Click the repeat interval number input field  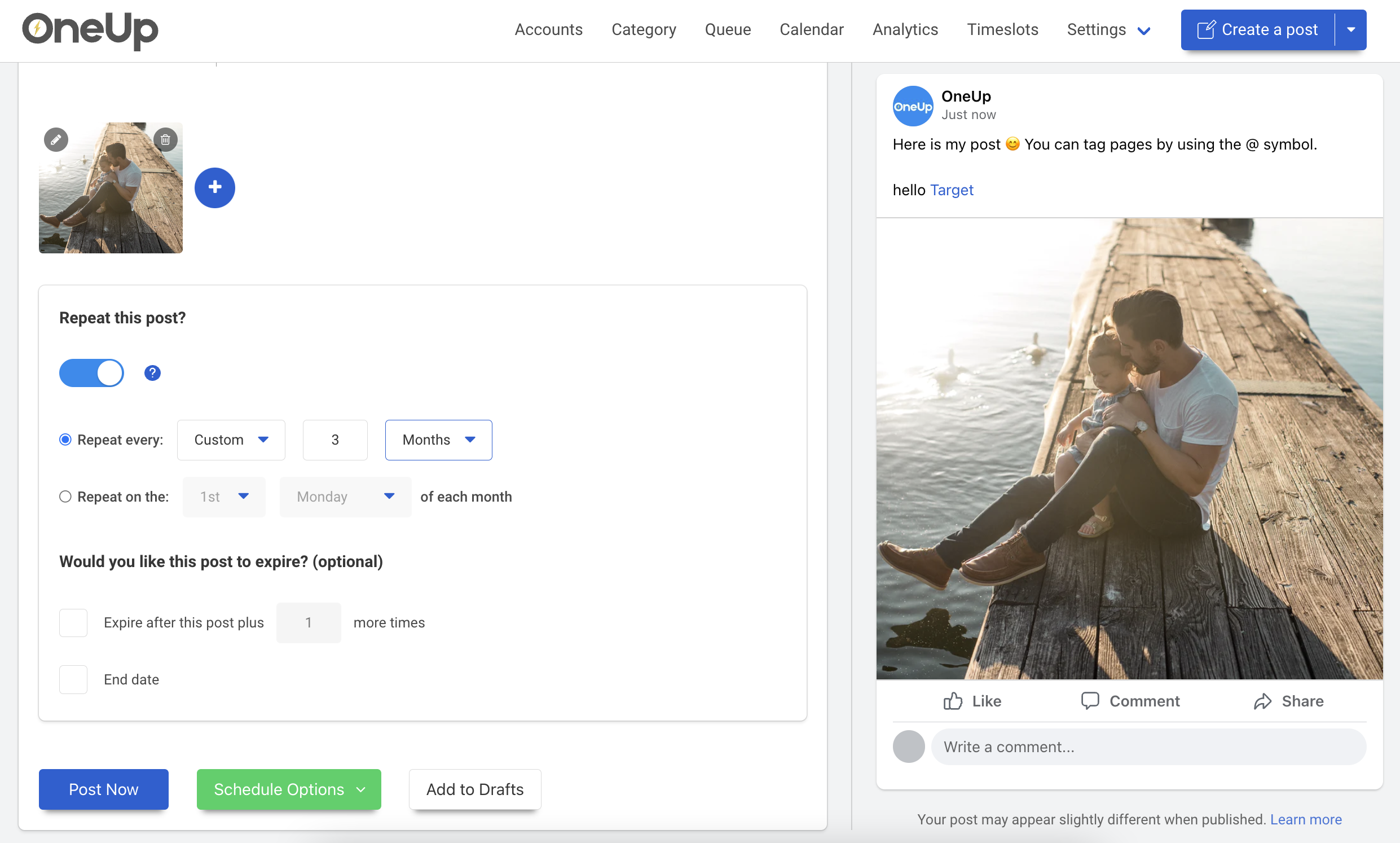[335, 439]
